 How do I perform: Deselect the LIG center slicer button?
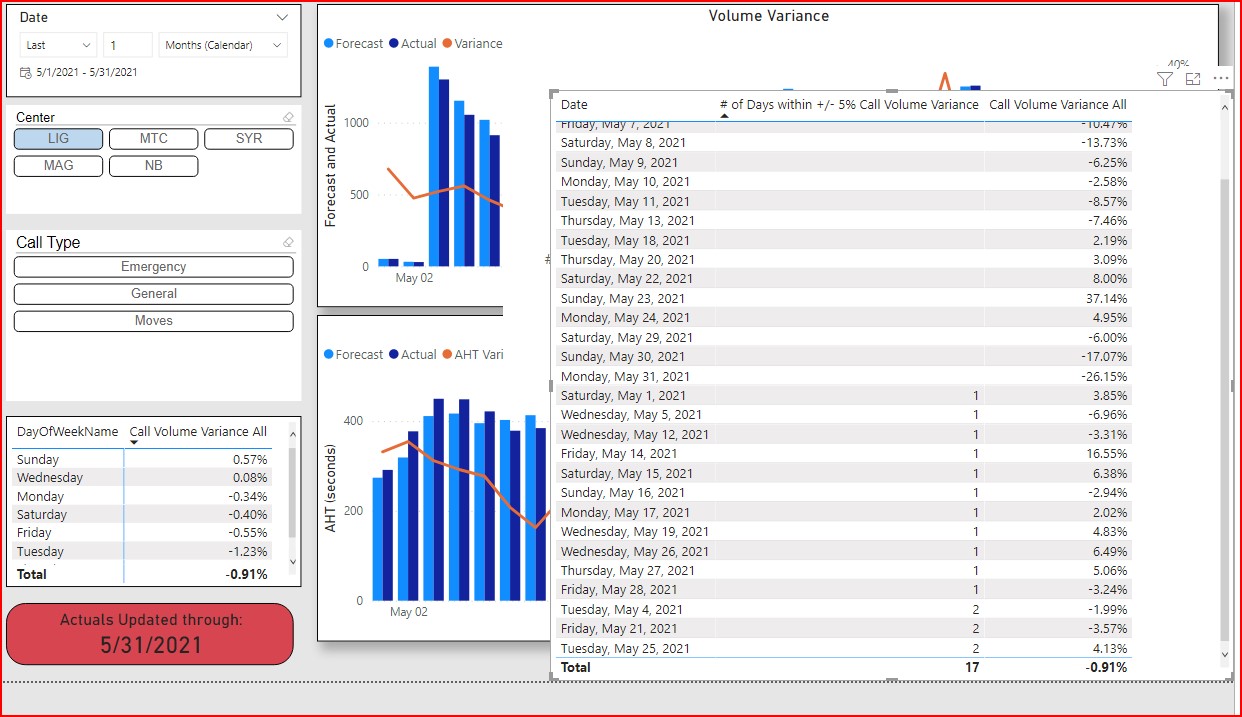[x=58, y=139]
